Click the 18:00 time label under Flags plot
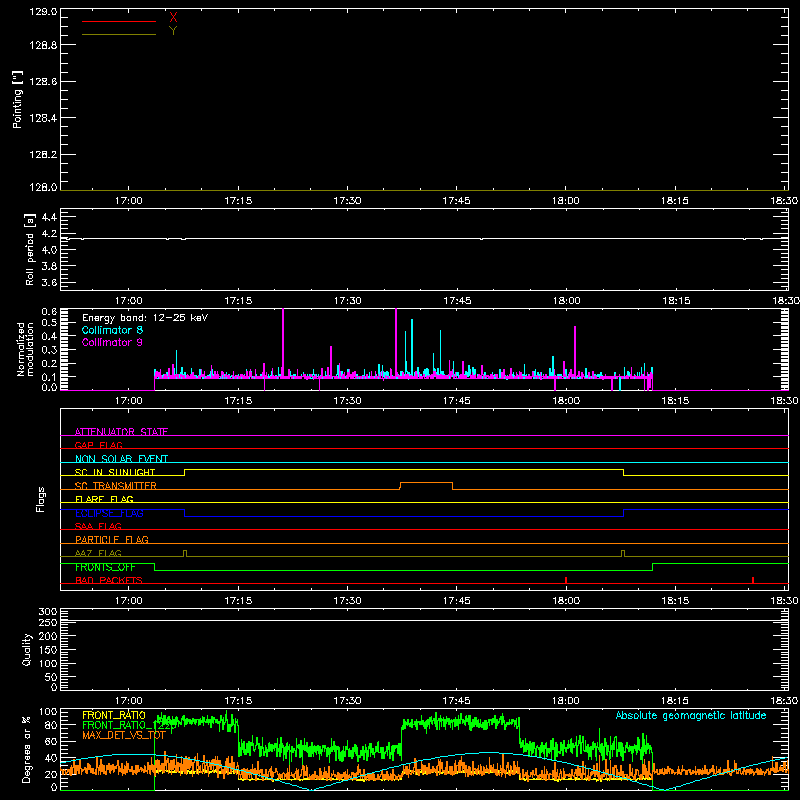 [x=566, y=601]
